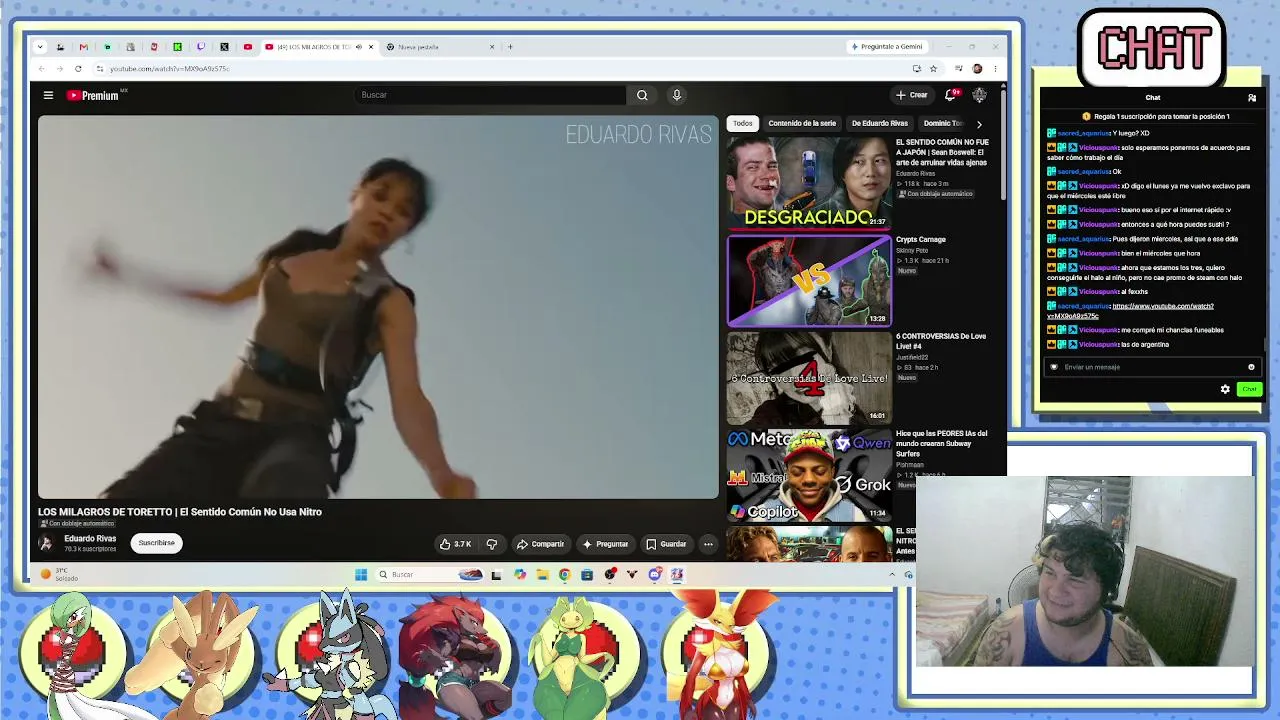Share video with Compartir button
1280x720 pixels.
pyautogui.click(x=540, y=544)
